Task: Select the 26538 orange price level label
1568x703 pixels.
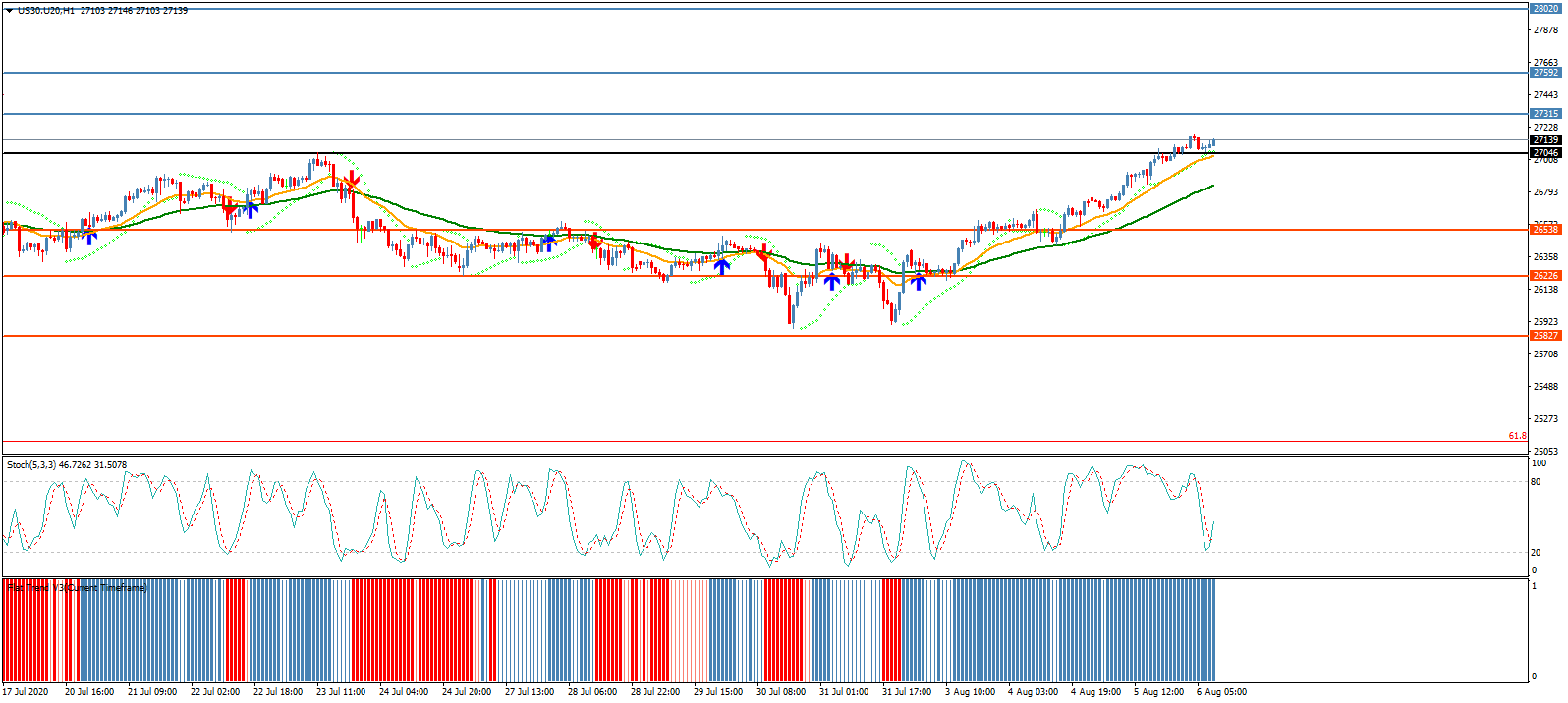Action: click(1545, 230)
